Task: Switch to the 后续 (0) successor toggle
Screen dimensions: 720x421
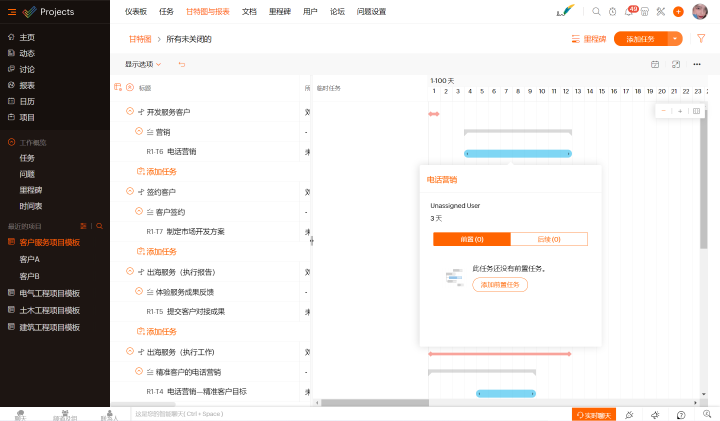Action: (x=549, y=239)
